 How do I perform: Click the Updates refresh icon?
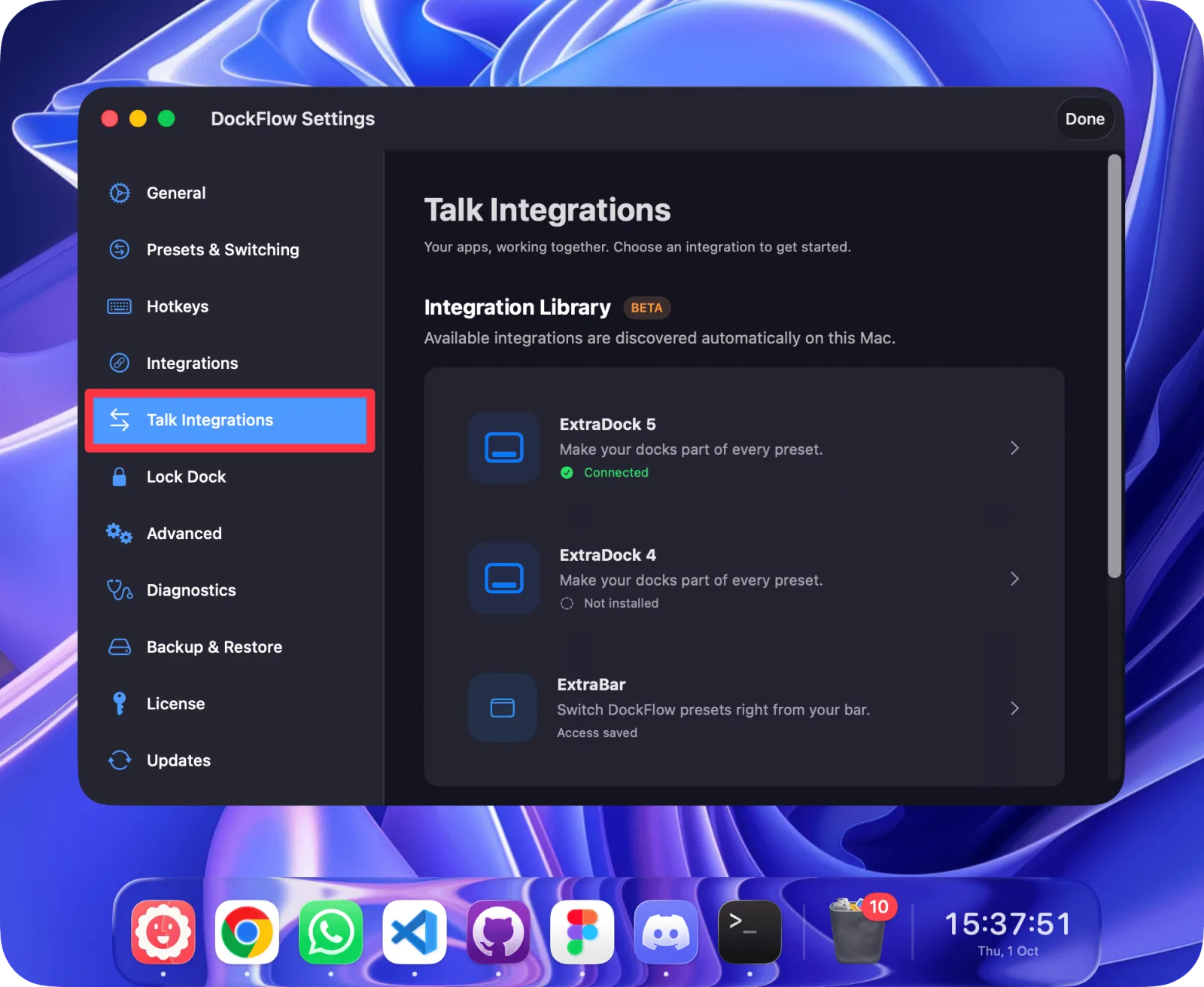click(120, 760)
